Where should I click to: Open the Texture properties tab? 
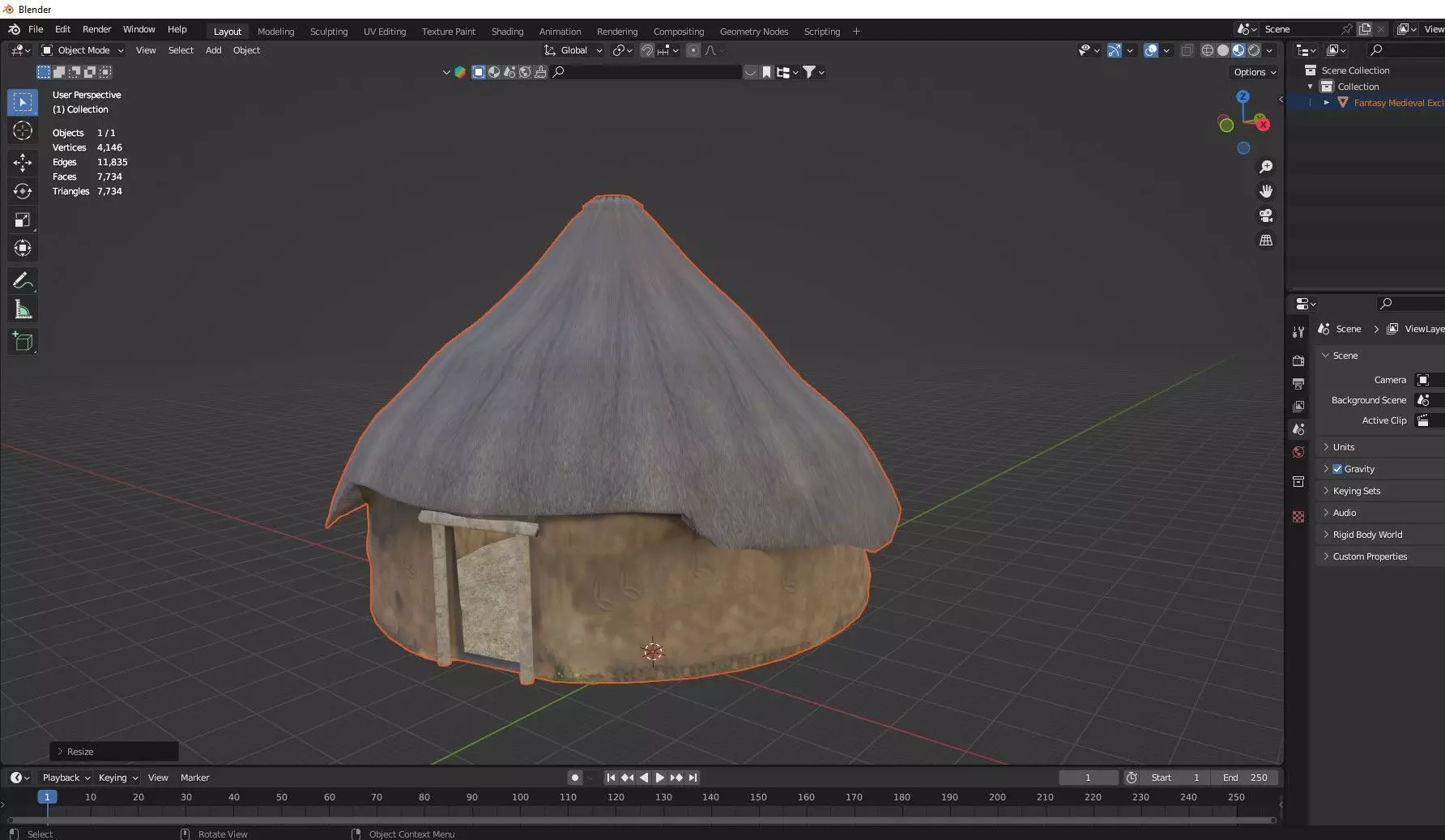click(x=1298, y=517)
